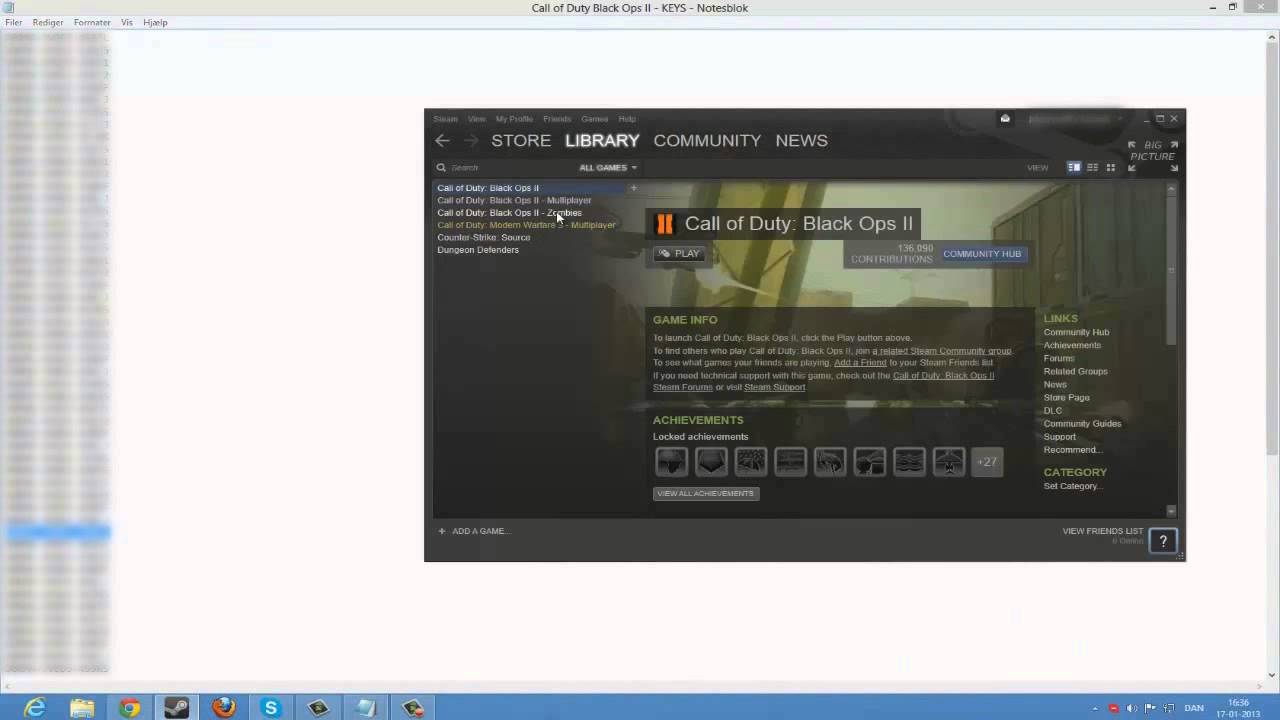Go back with the Steam back arrow
Screen dimensions: 1280x720
click(442, 141)
